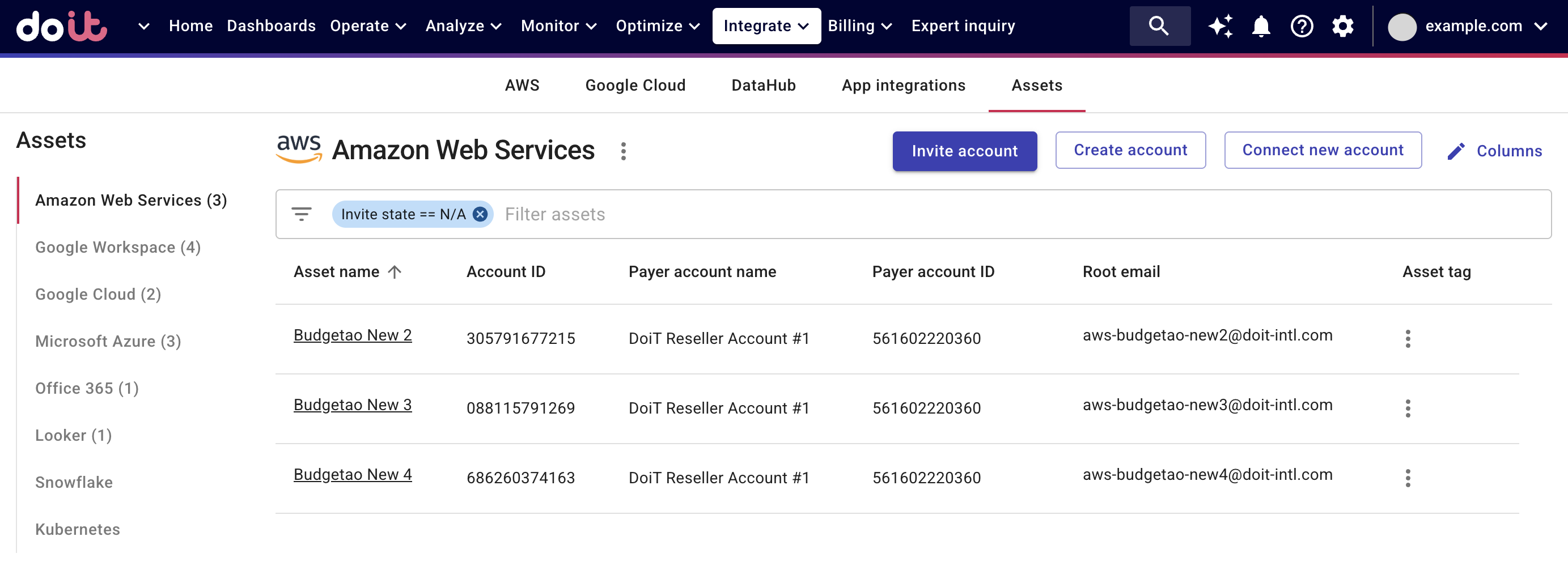Expand the Analyze menu
1568x579 pixels.
(463, 26)
